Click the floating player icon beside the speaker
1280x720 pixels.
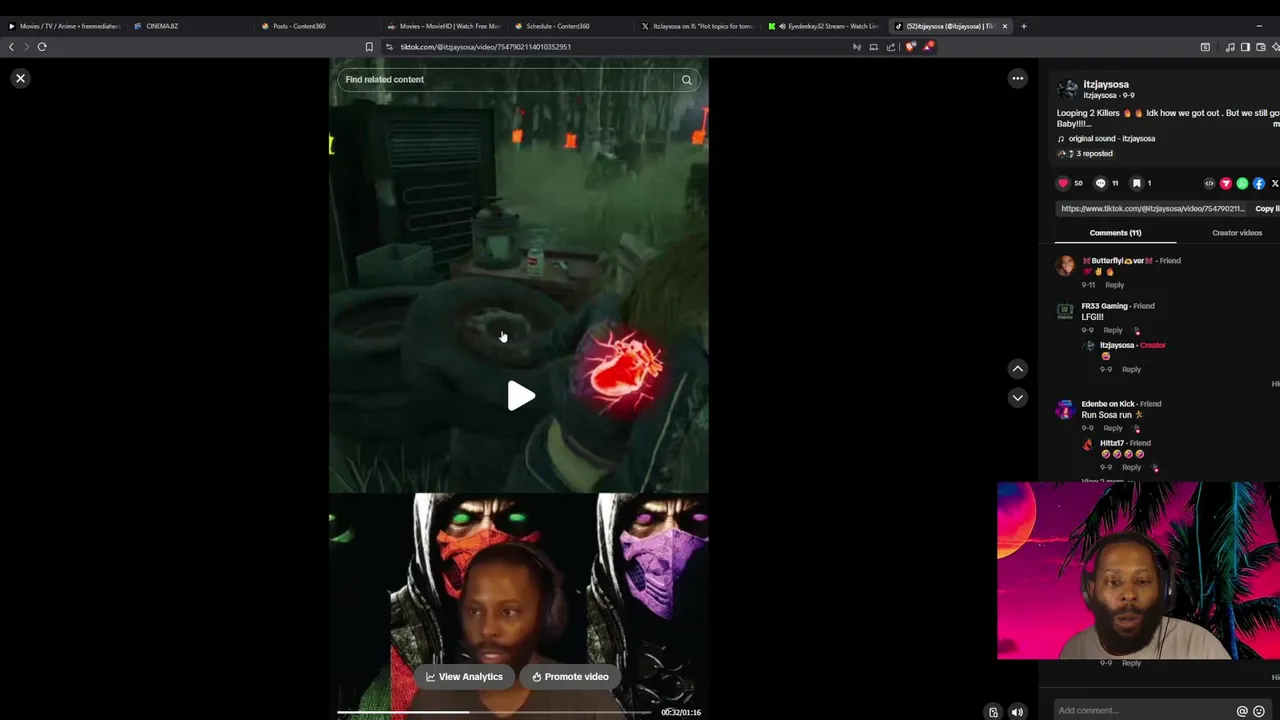click(993, 712)
